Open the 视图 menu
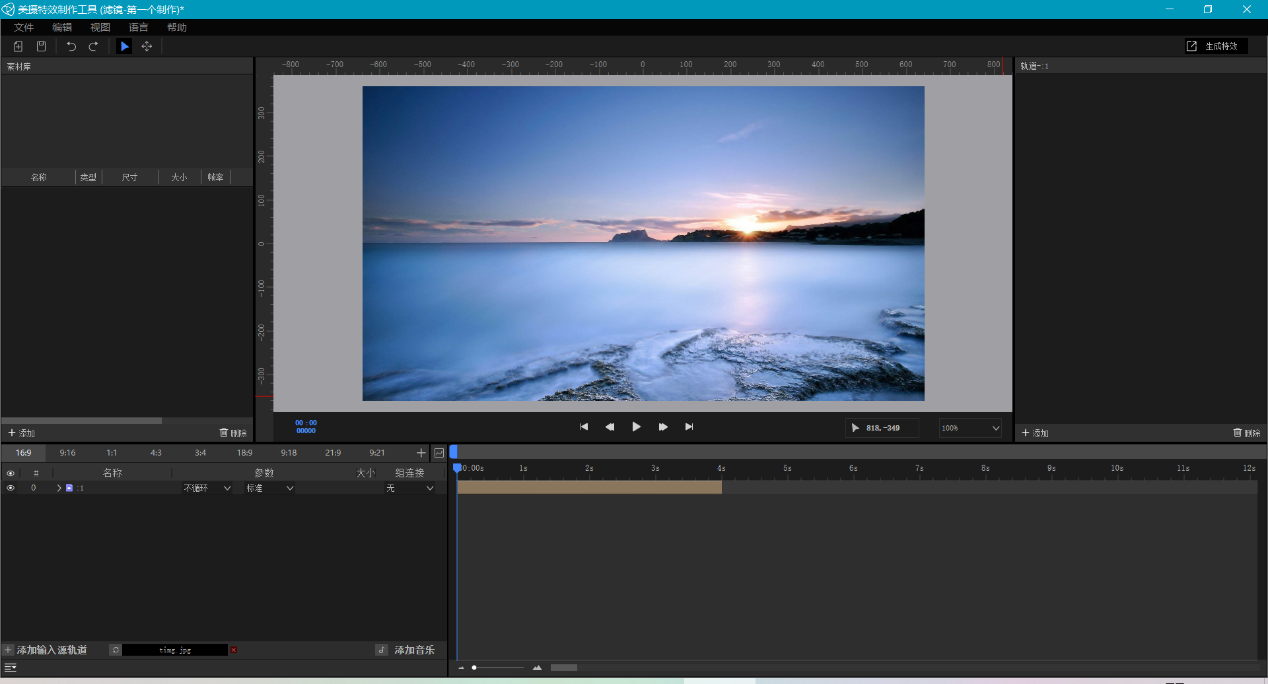 100,27
